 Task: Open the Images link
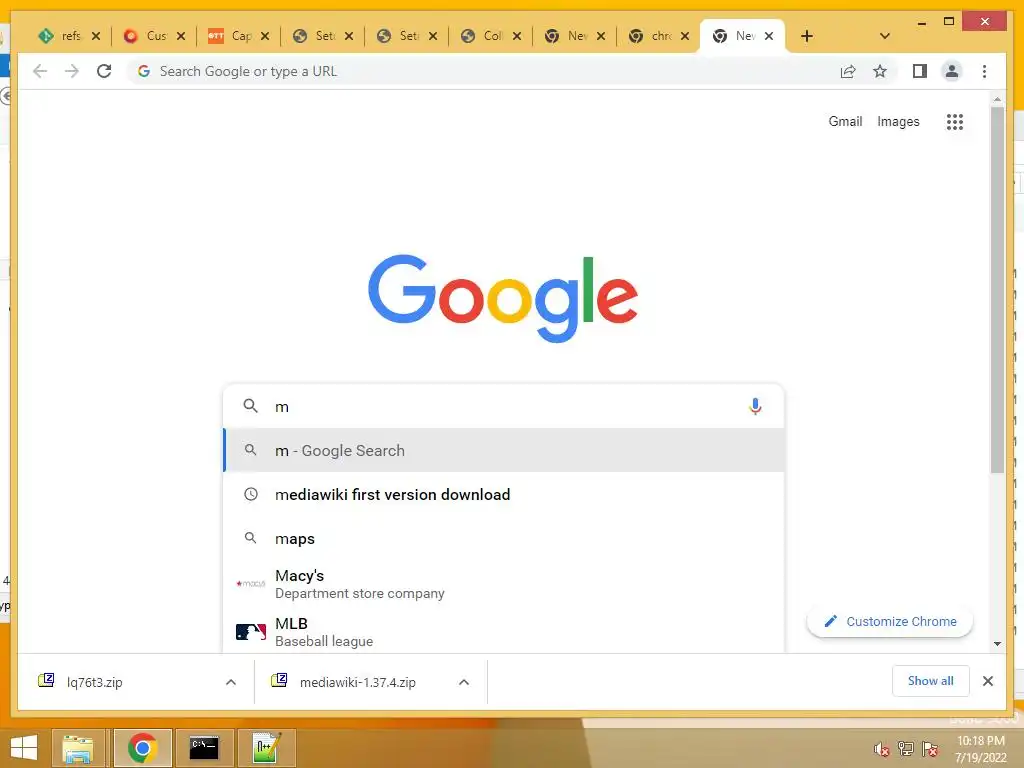(898, 121)
